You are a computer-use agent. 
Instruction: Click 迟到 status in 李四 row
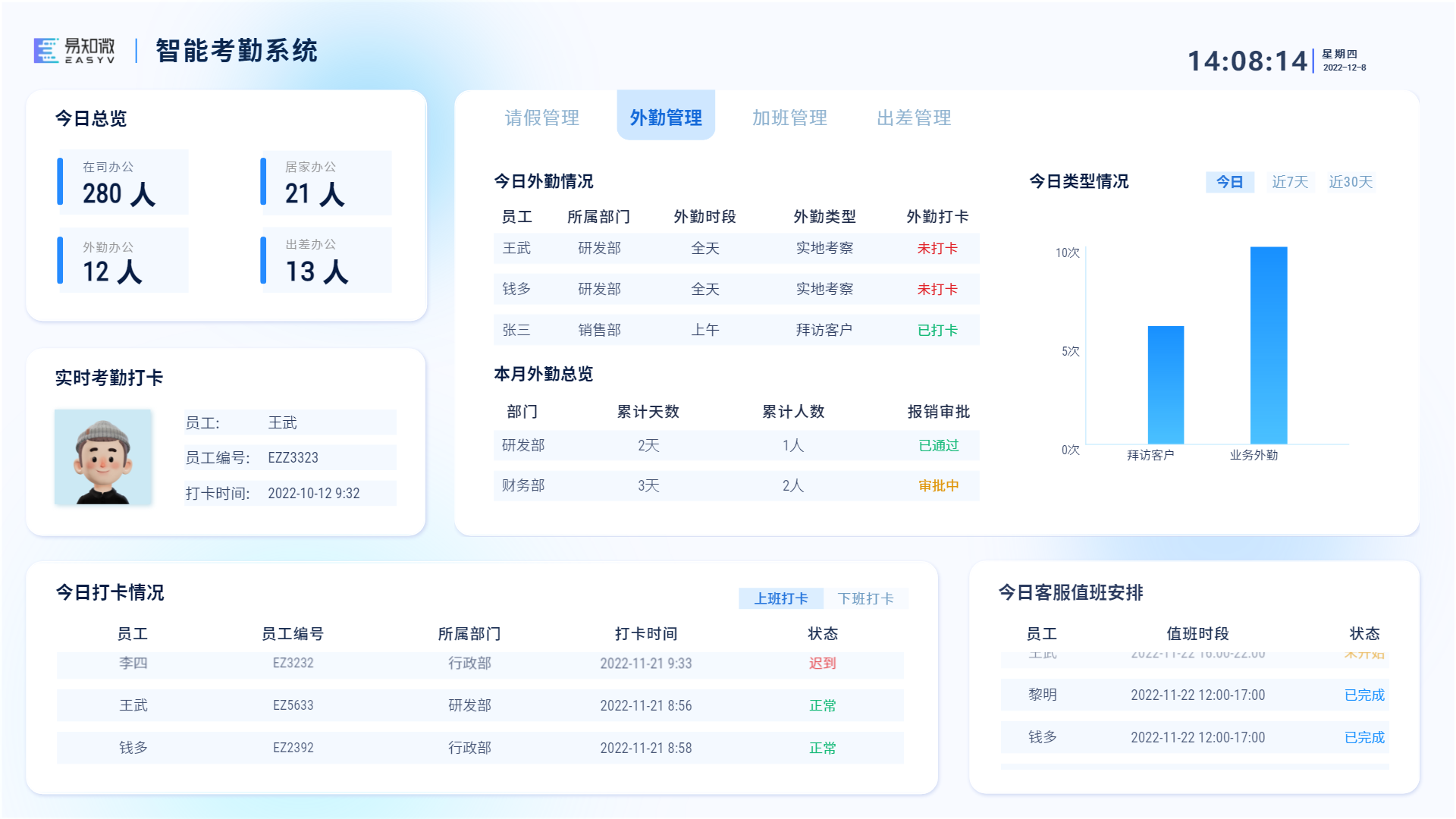pos(822,664)
